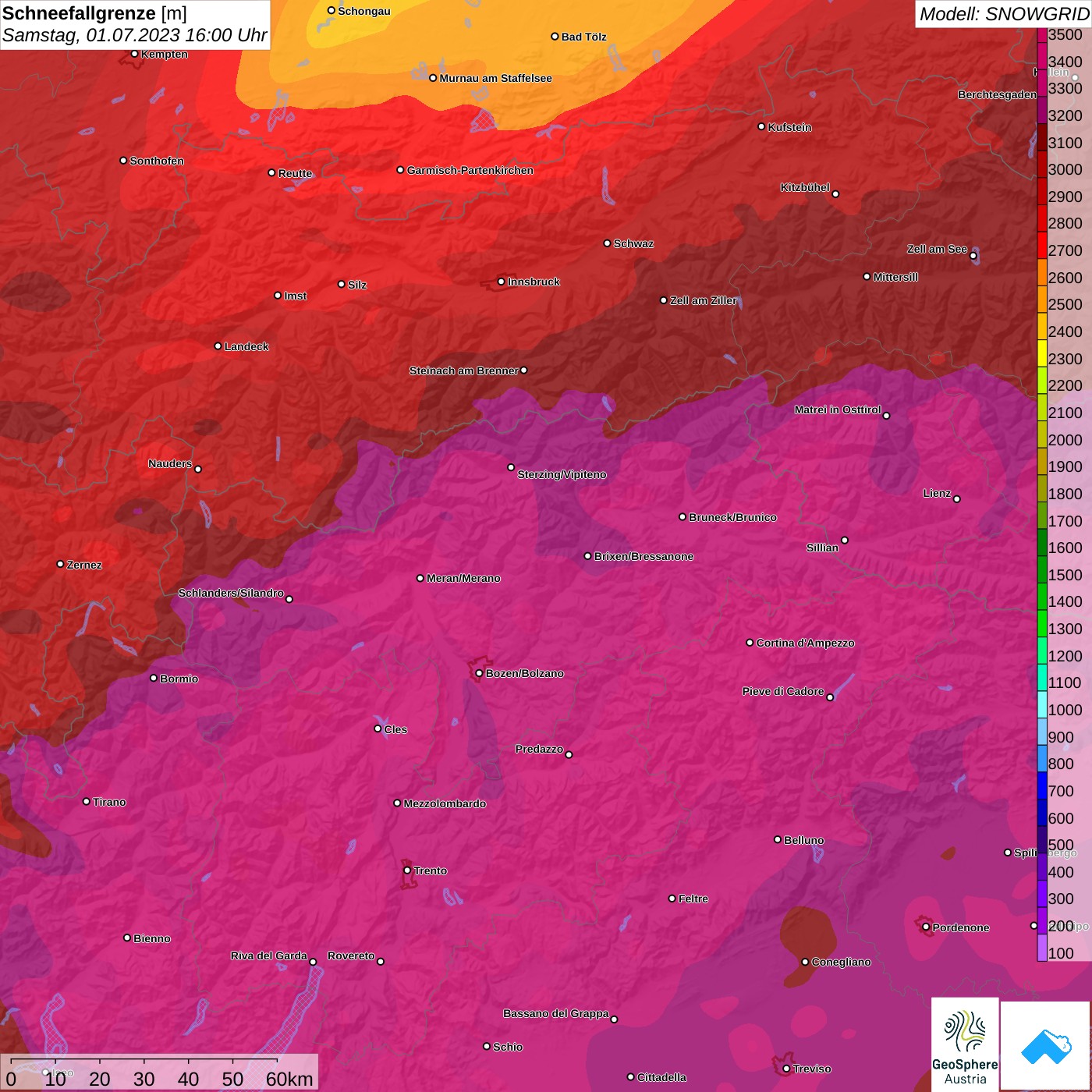Image resolution: width=1092 pixels, height=1092 pixels.
Task: Click the 'Zell am Ziller' label
Action: point(703,300)
